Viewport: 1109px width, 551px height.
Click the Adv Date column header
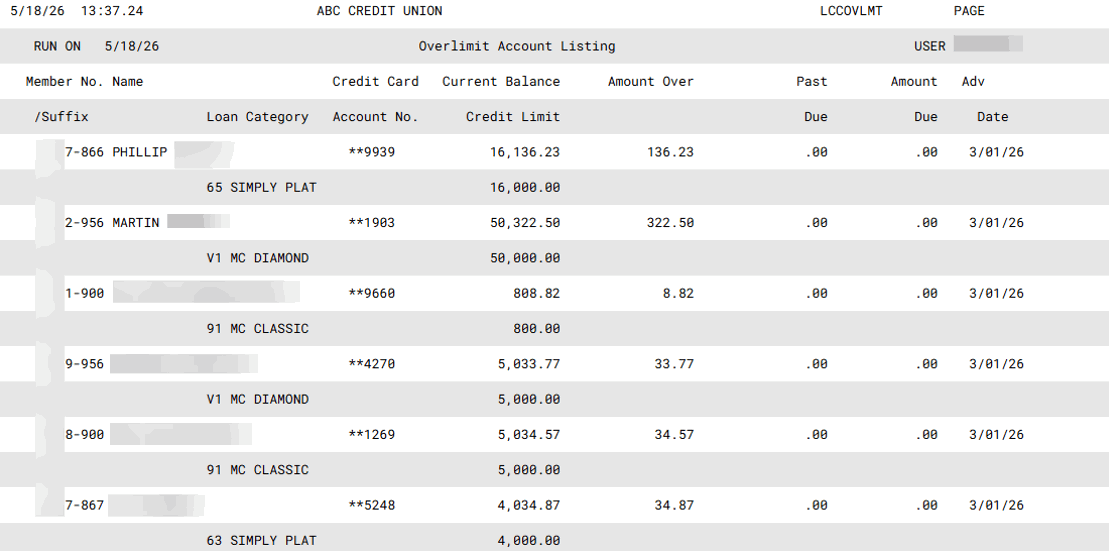click(x=985, y=100)
